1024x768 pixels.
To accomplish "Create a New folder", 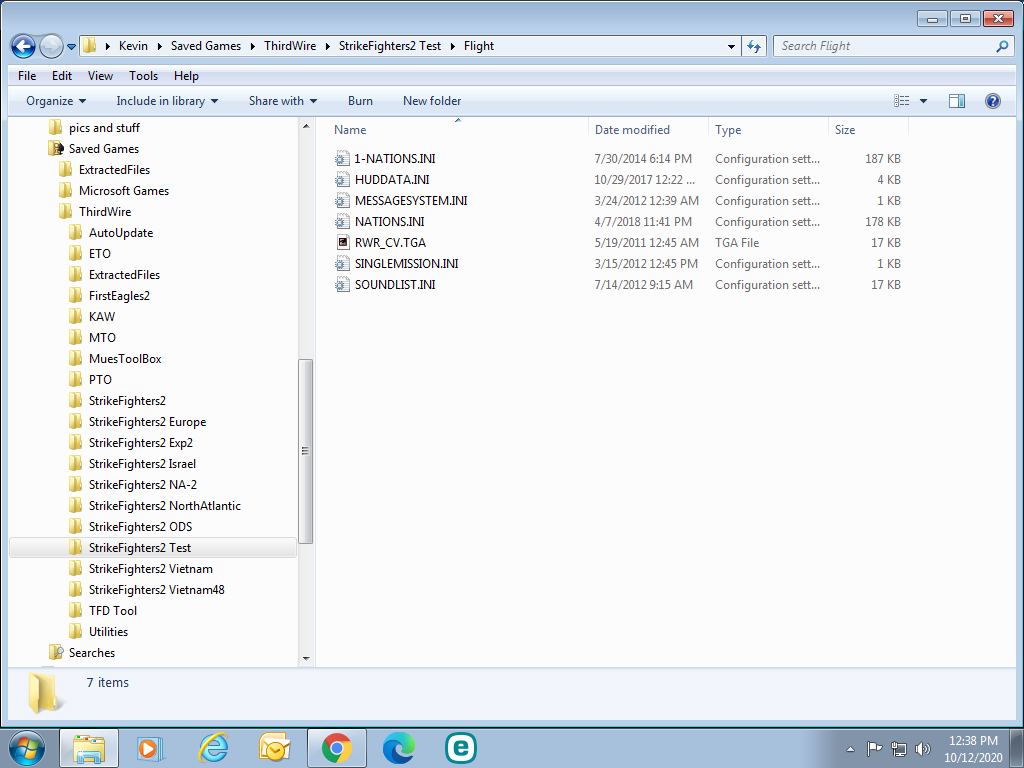I will 432,101.
